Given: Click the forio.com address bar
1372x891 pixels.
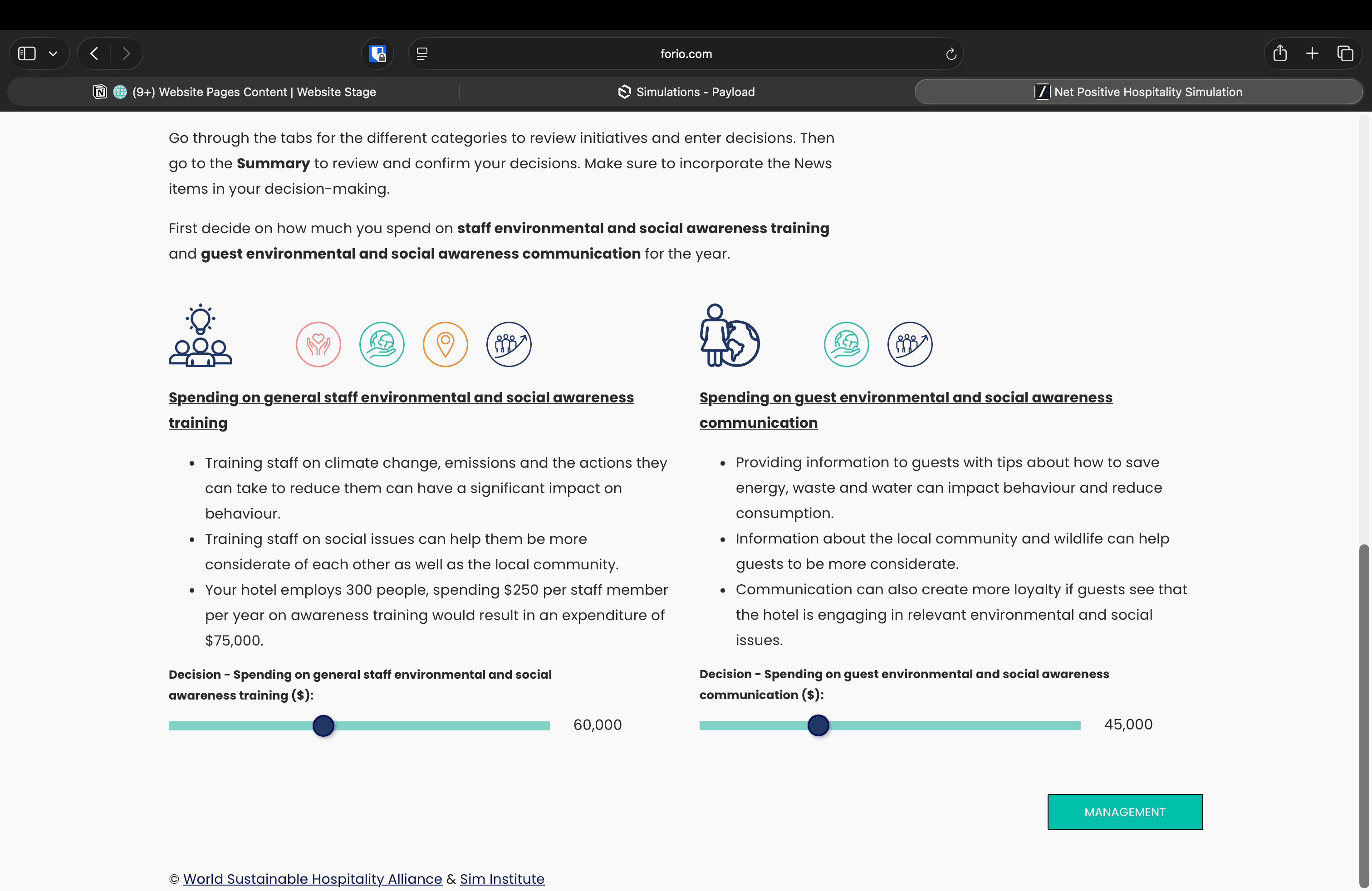Looking at the screenshot, I should click(686, 54).
